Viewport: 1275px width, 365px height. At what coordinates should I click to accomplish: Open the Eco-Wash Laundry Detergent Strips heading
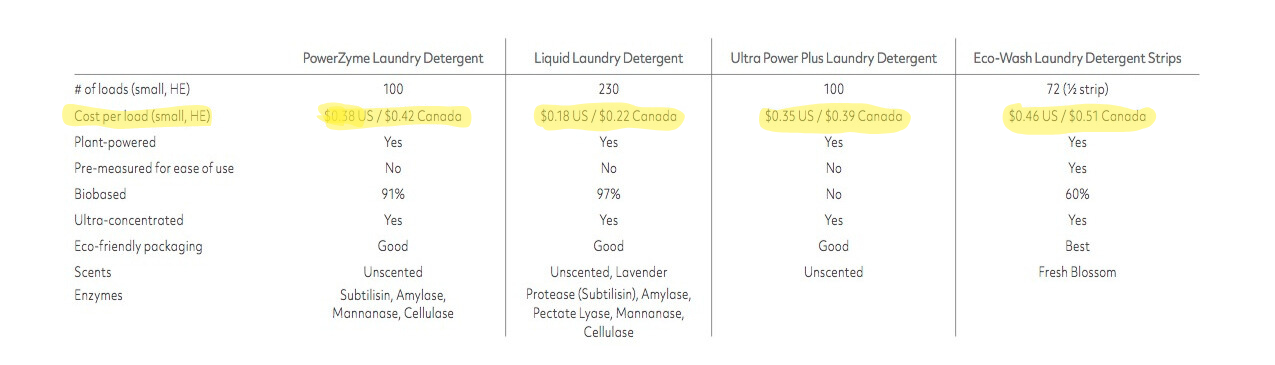pyautogui.click(x=1077, y=58)
